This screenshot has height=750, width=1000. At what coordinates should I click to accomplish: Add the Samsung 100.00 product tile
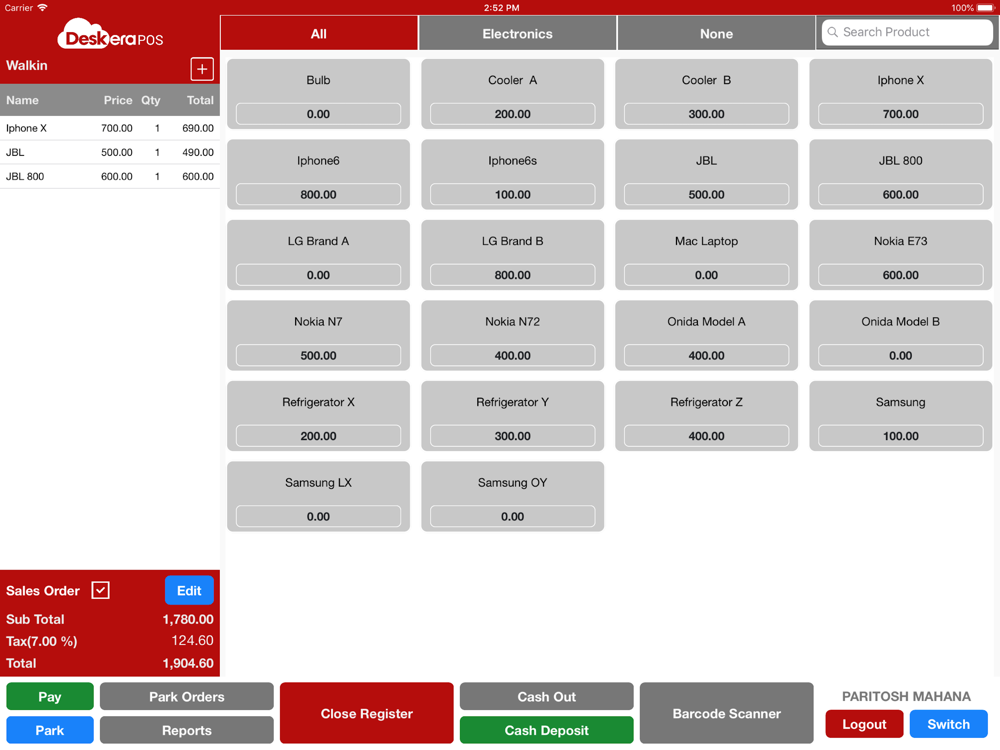(901, 416)
